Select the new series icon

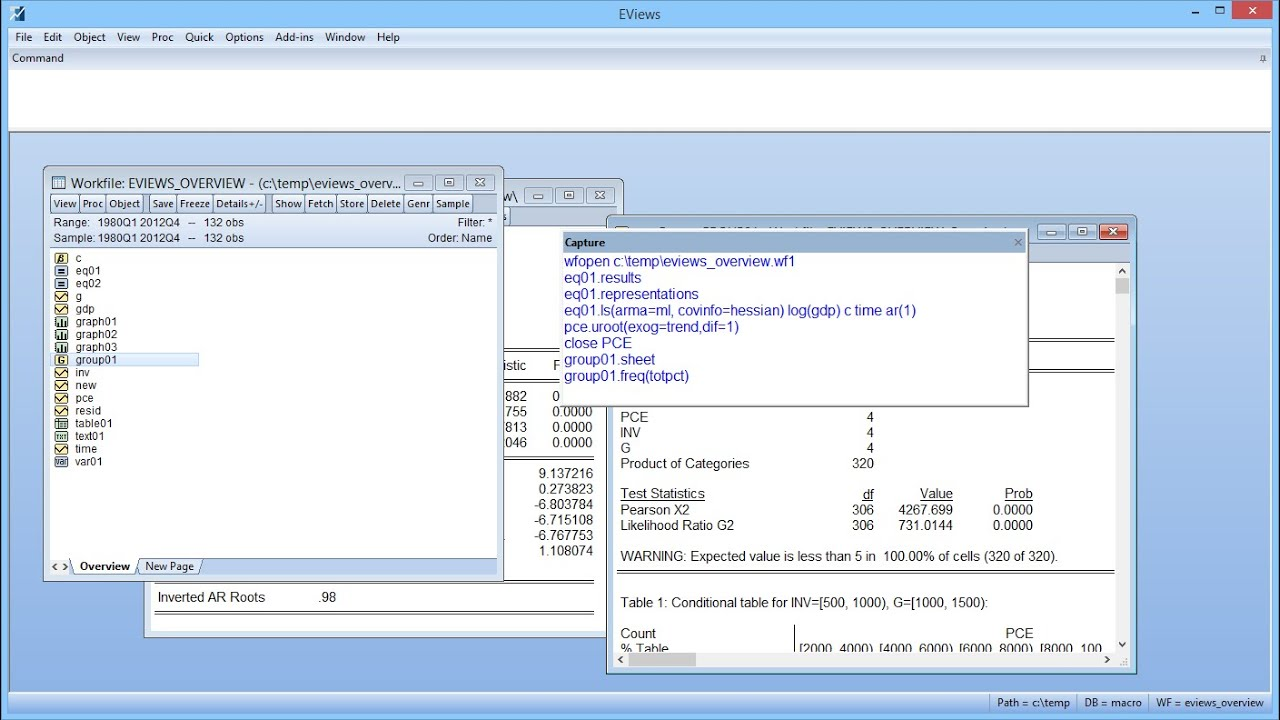click(x=61, y=385)
